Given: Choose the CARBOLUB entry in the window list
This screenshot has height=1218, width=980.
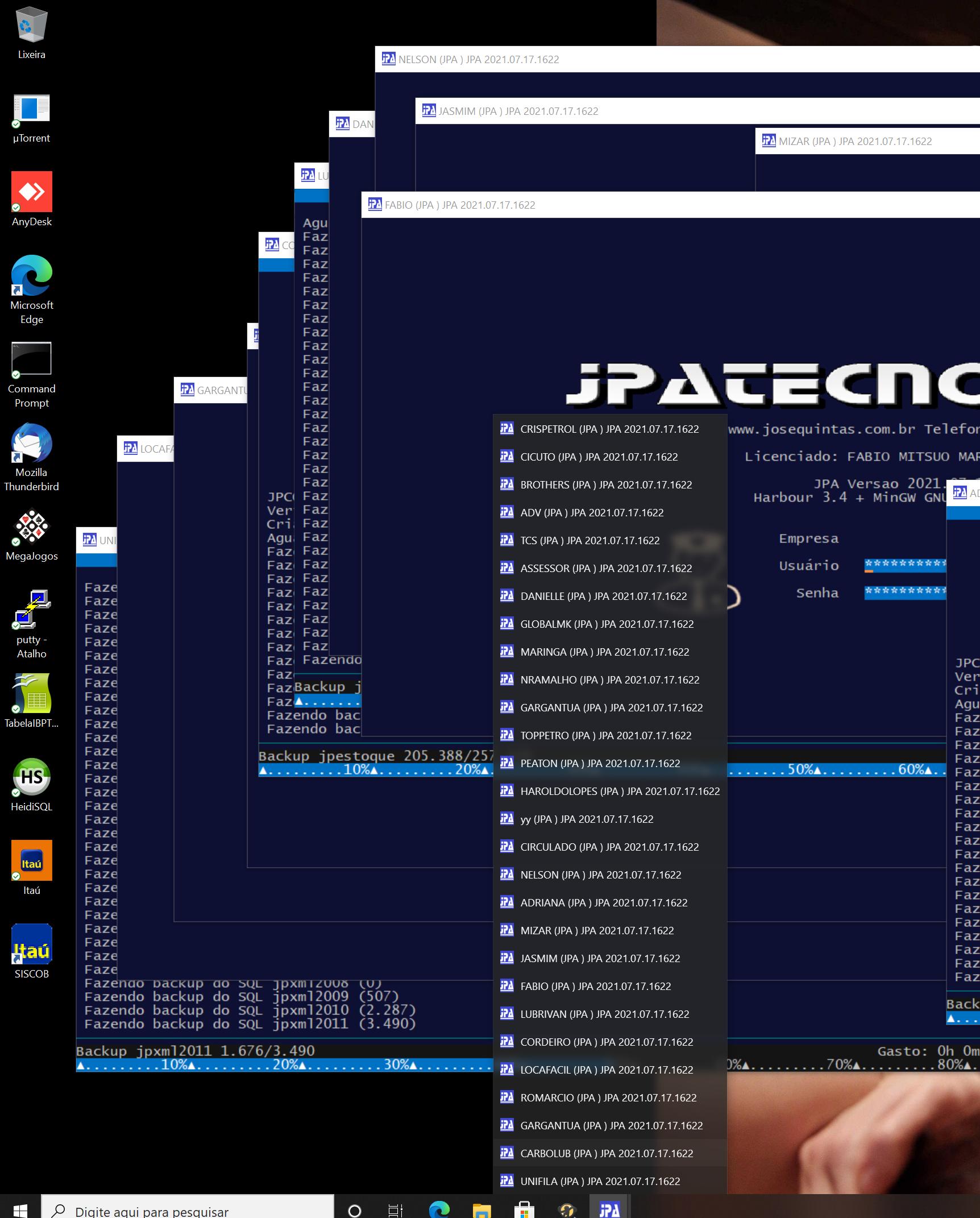Looking at the screenshot, I should pos(607,1153).
